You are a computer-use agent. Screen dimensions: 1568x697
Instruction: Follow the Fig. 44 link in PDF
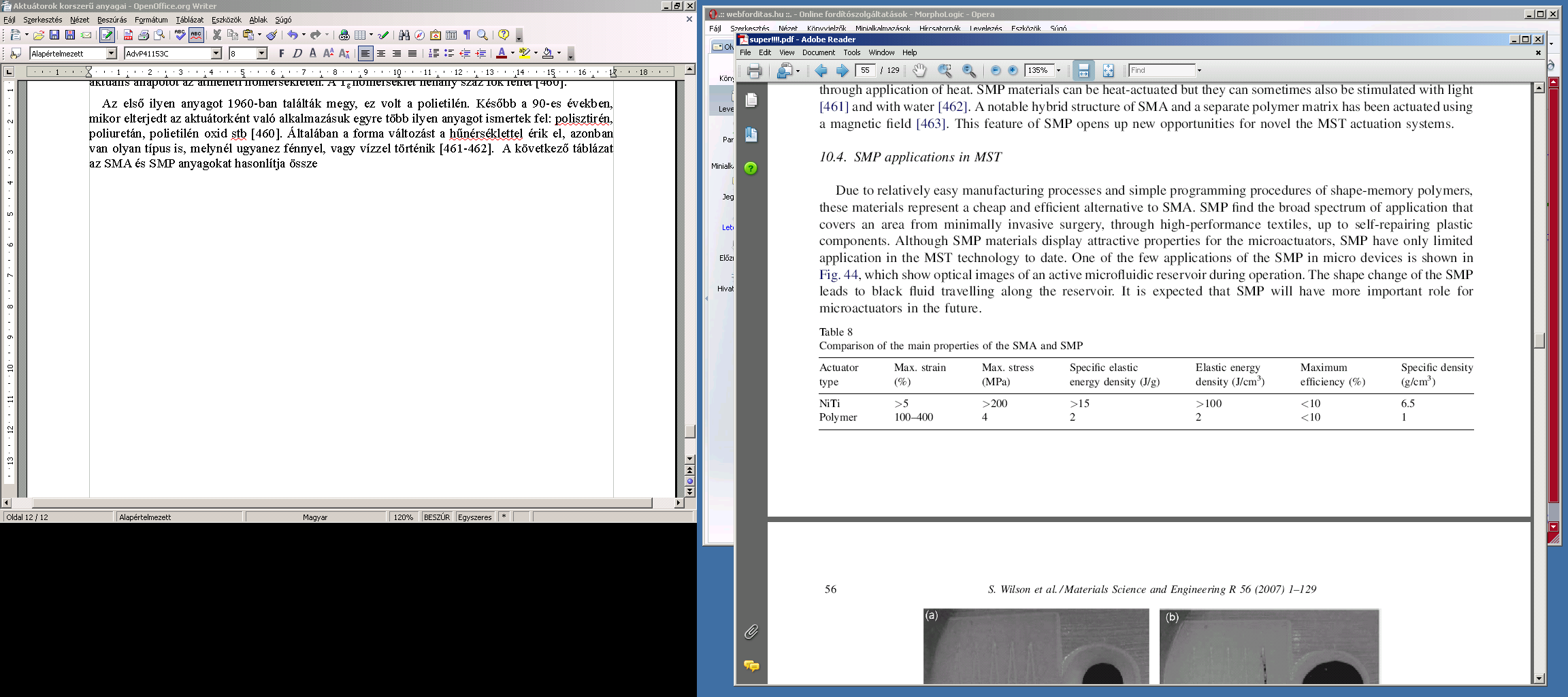pos(838,275)
